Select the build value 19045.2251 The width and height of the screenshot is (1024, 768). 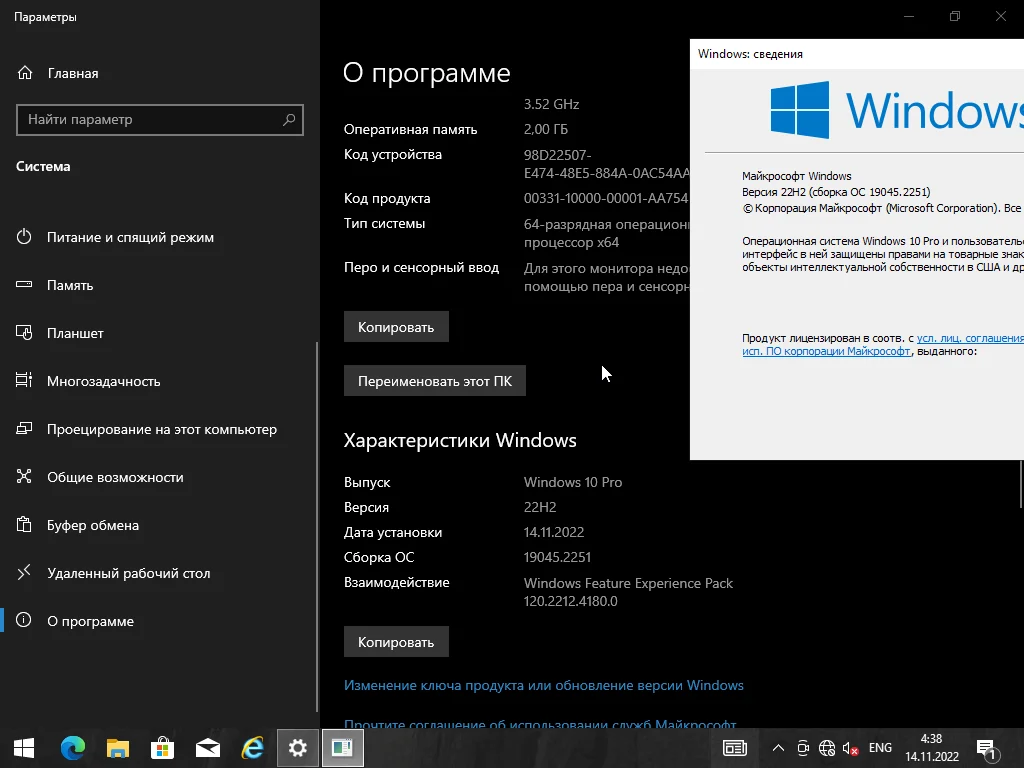coord(557,557)
